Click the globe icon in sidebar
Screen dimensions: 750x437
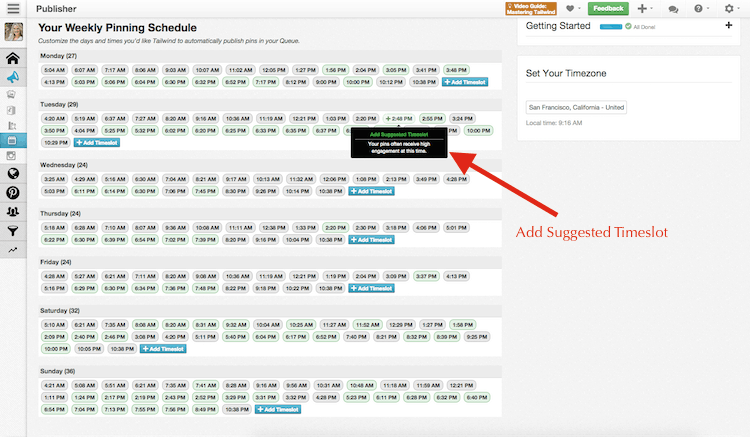(x=13, y=174)
